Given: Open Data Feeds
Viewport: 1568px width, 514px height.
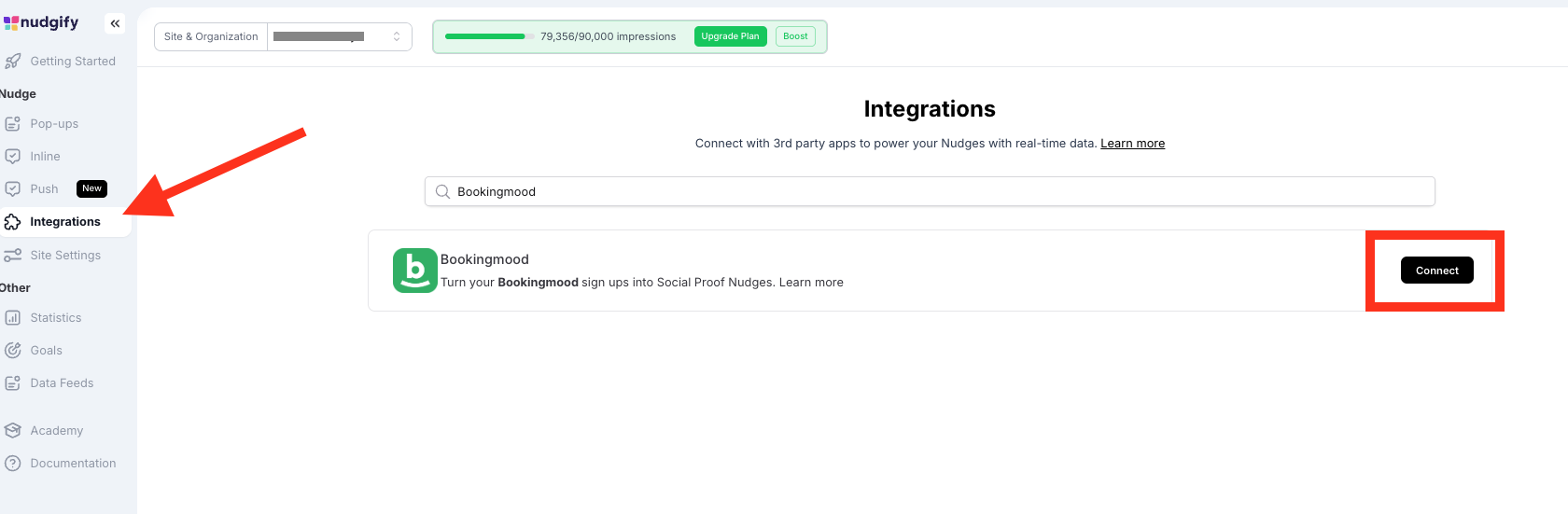Looking at the screenshot, I should tap(63, 383).
